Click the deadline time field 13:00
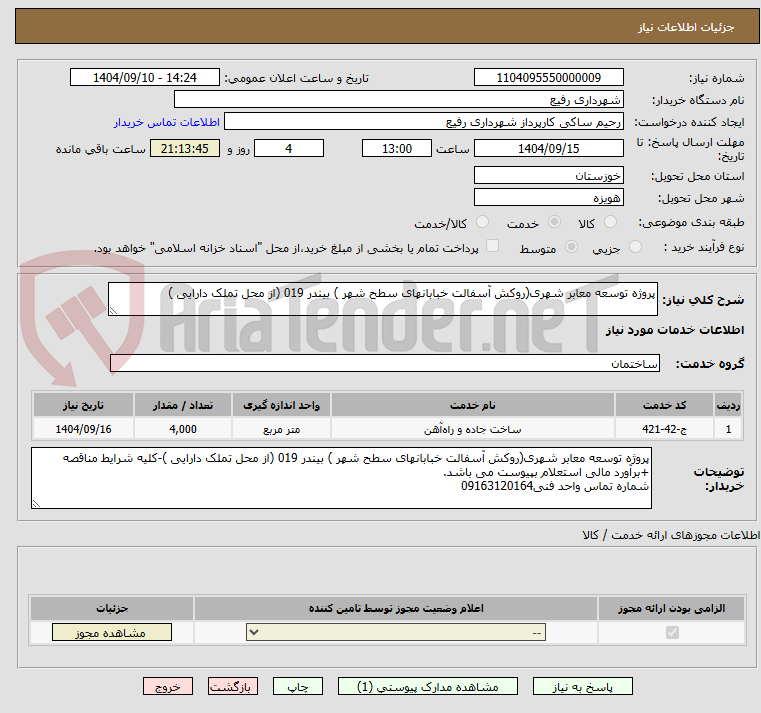This screenshot has height=713, width=761. tap(397, 149)
